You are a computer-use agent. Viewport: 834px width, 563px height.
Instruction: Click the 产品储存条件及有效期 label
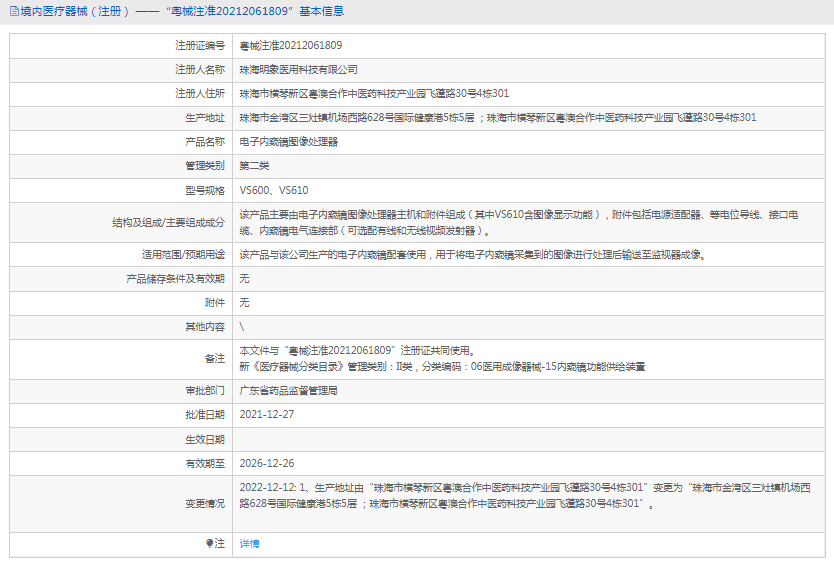click(176, 279)
